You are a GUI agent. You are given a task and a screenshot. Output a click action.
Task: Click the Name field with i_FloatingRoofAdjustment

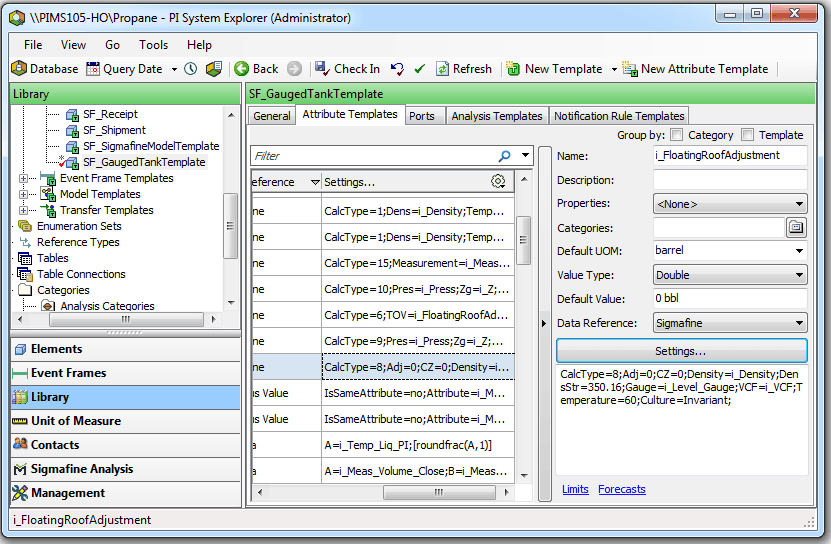point(730,155)
